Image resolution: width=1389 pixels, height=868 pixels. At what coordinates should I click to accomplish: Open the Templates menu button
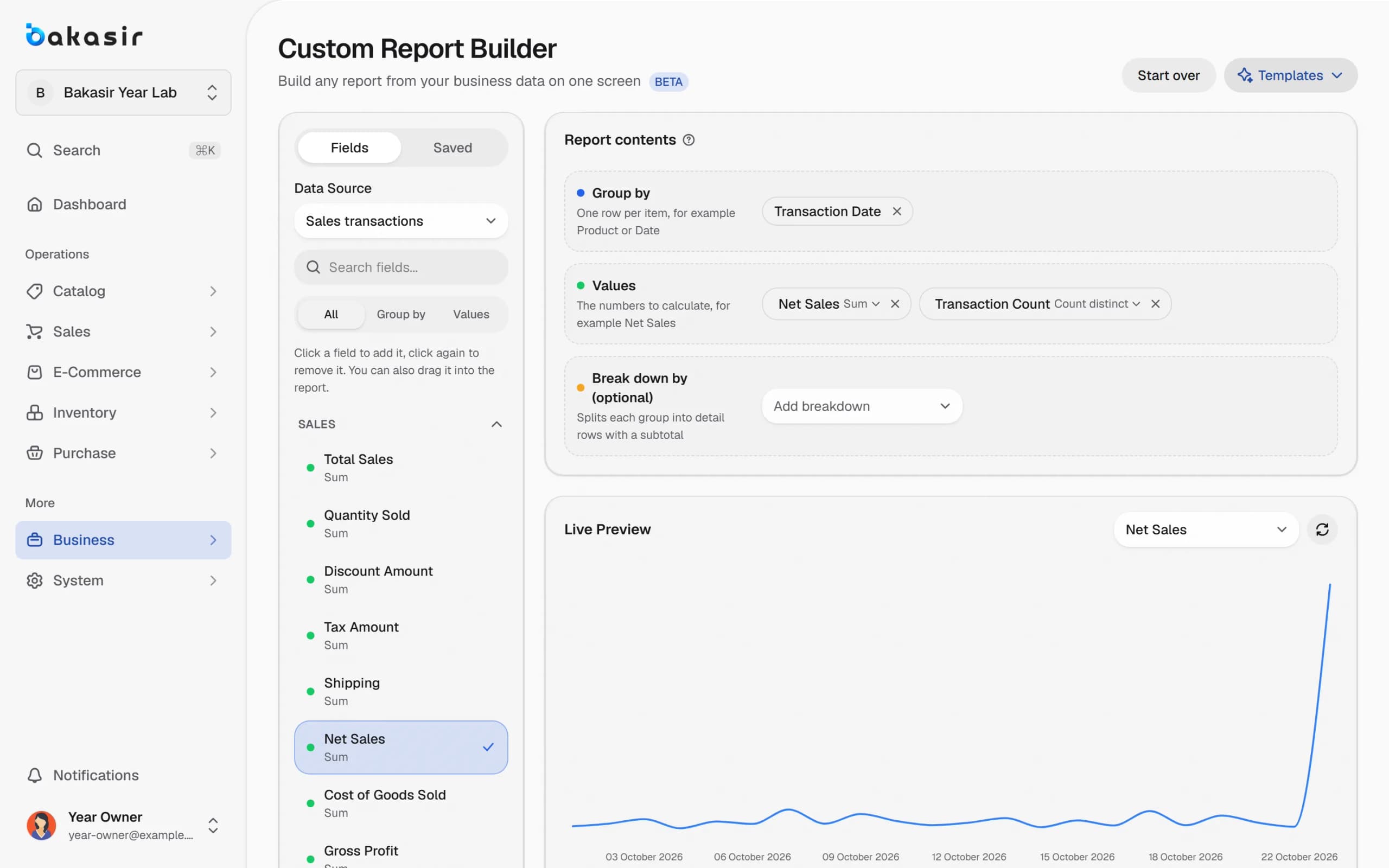tap(1290, 75)
